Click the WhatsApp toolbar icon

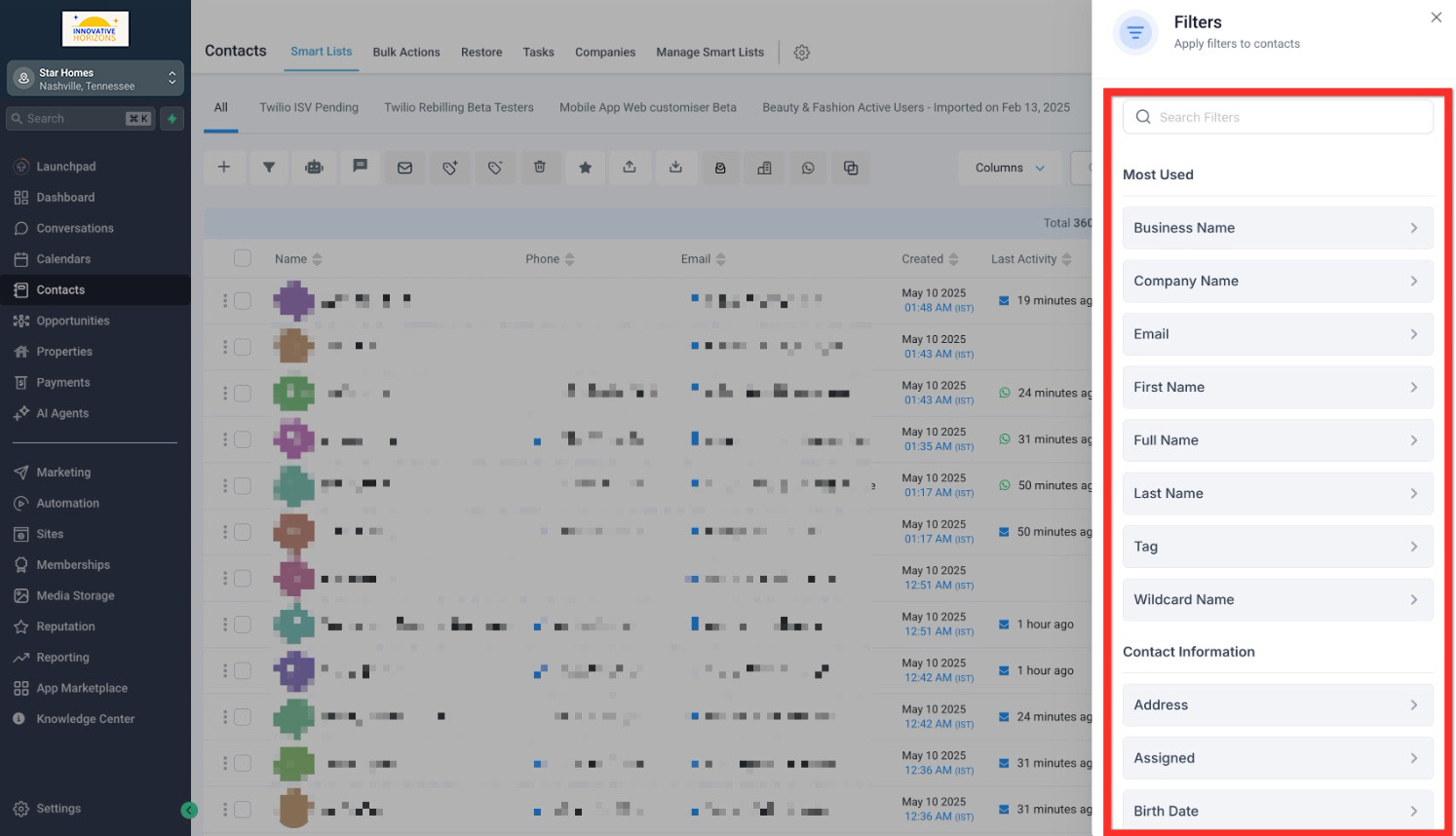(x=808, y=168)
